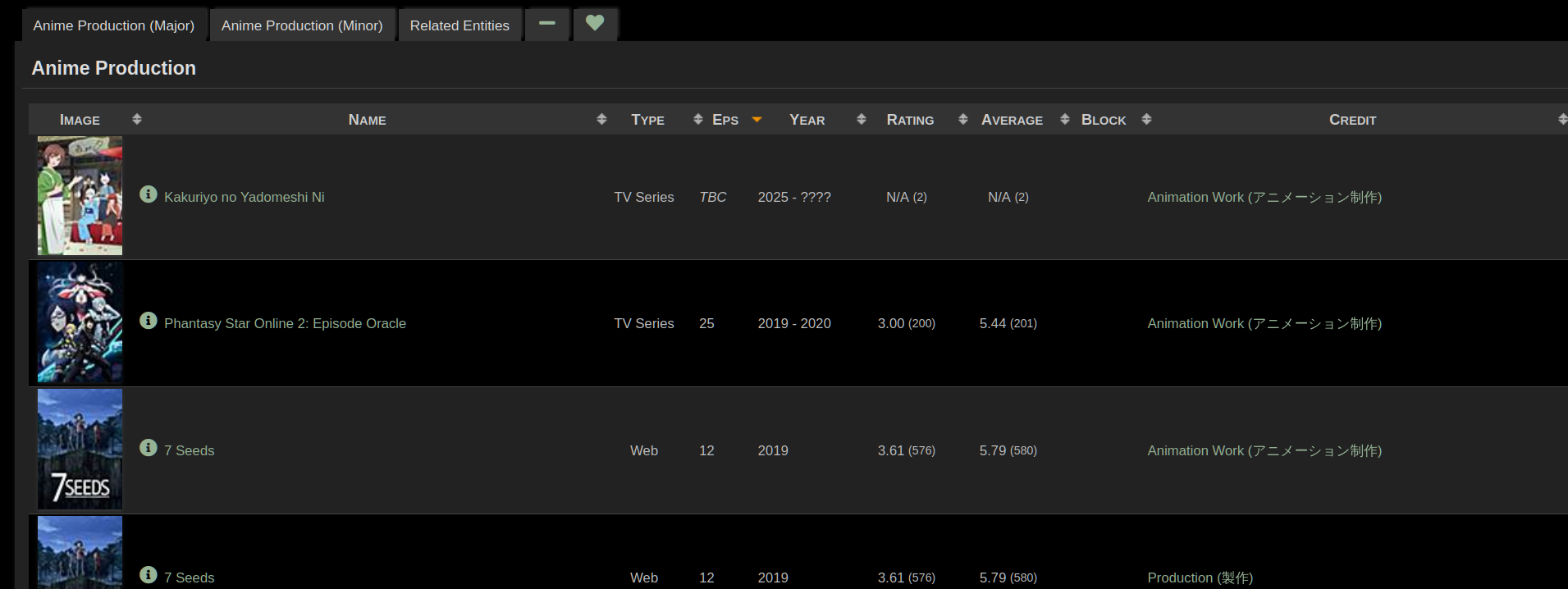Sort by Average column arrows
This screenshot has height=589, width=1568.
click(x=1064, y=120)
